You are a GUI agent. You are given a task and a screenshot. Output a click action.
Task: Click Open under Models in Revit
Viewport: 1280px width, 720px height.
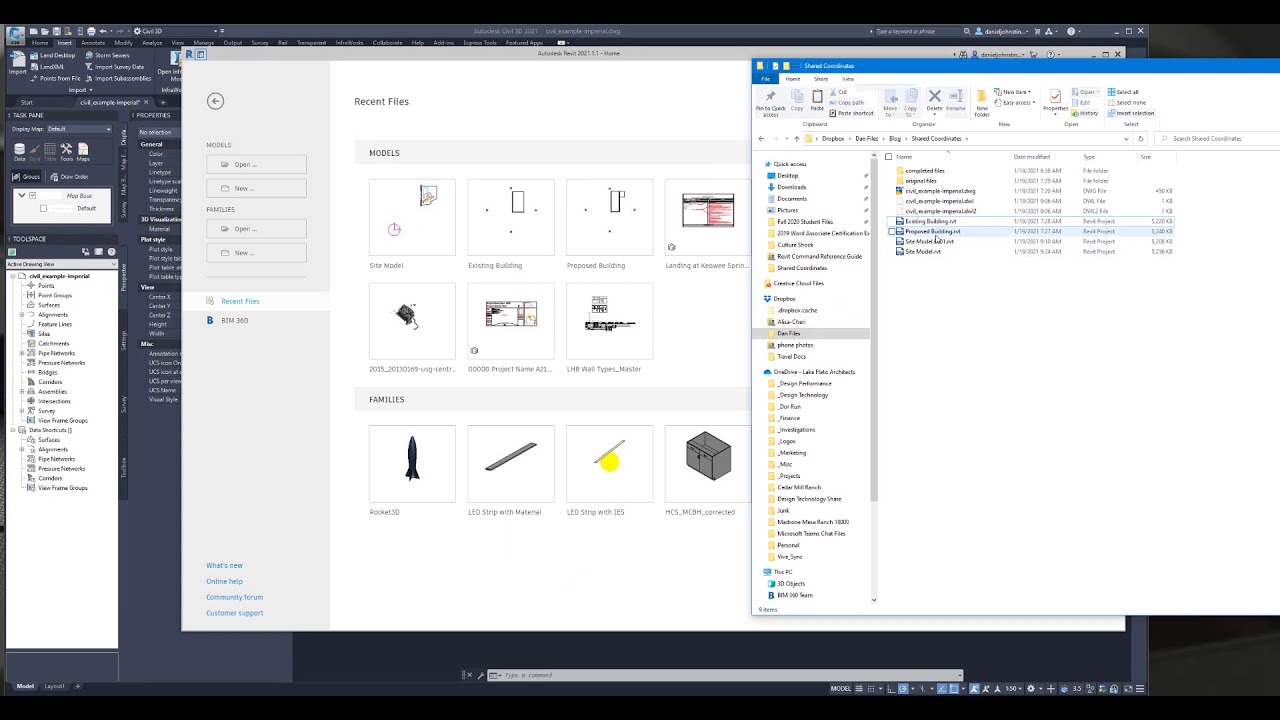point(257,164)
